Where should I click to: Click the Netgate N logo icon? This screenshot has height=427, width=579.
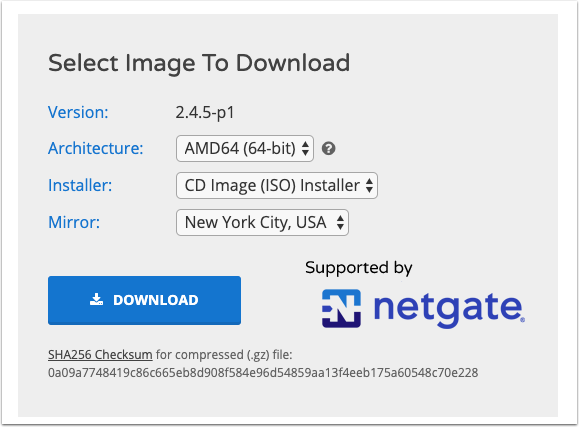pyautogui.click(x=341, y=308)
